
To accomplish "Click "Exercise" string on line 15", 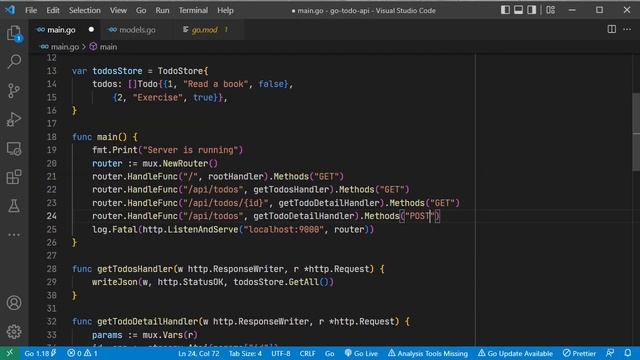I will (x=158, y=98).
